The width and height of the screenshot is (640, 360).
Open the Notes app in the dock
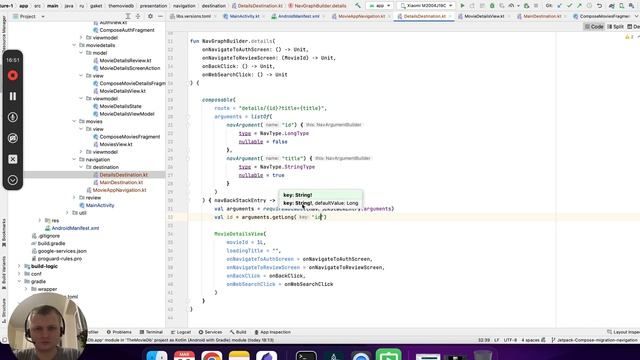(239, 356)
